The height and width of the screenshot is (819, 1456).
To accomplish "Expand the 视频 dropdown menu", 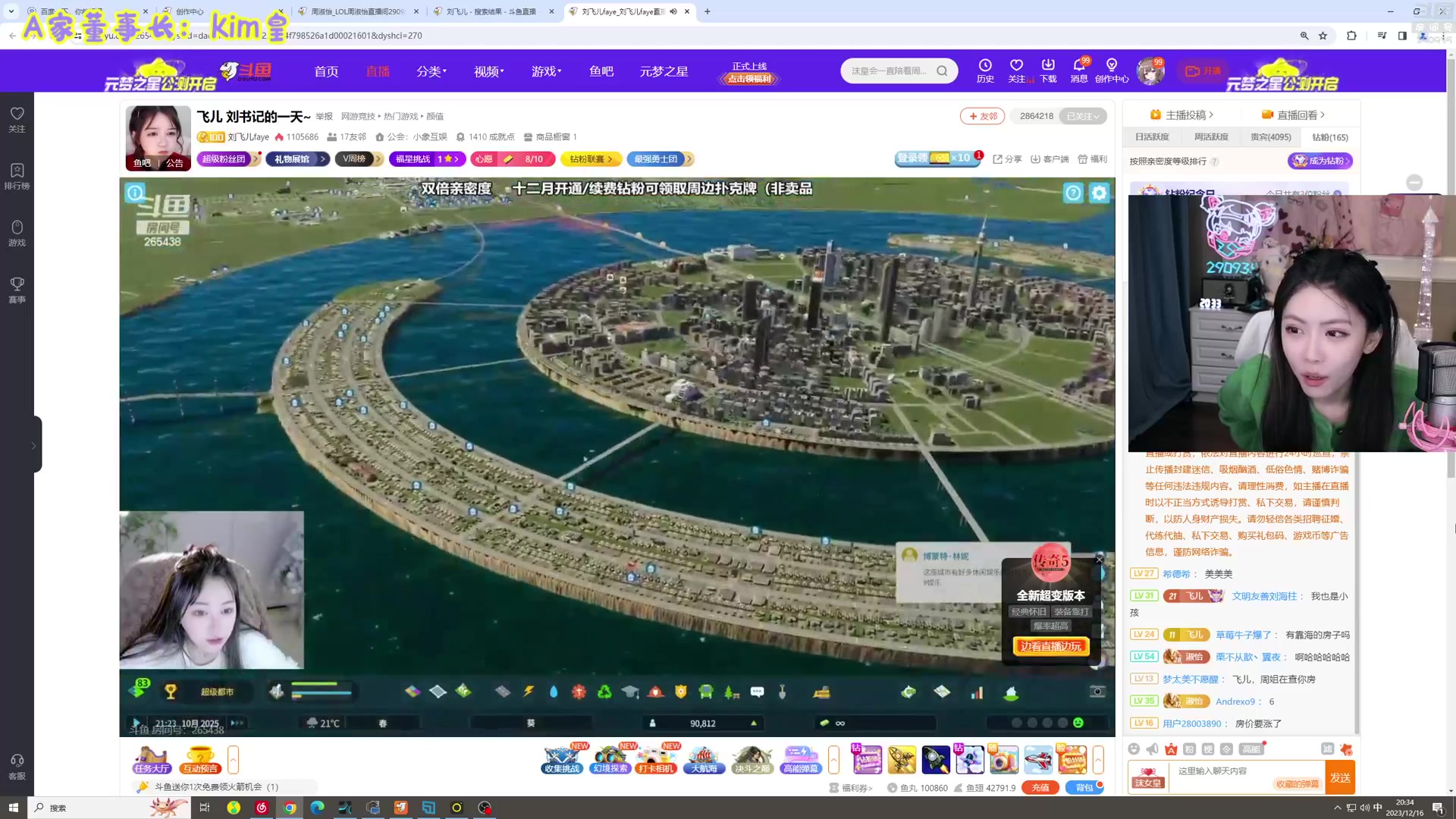I will tap(489, 71).
